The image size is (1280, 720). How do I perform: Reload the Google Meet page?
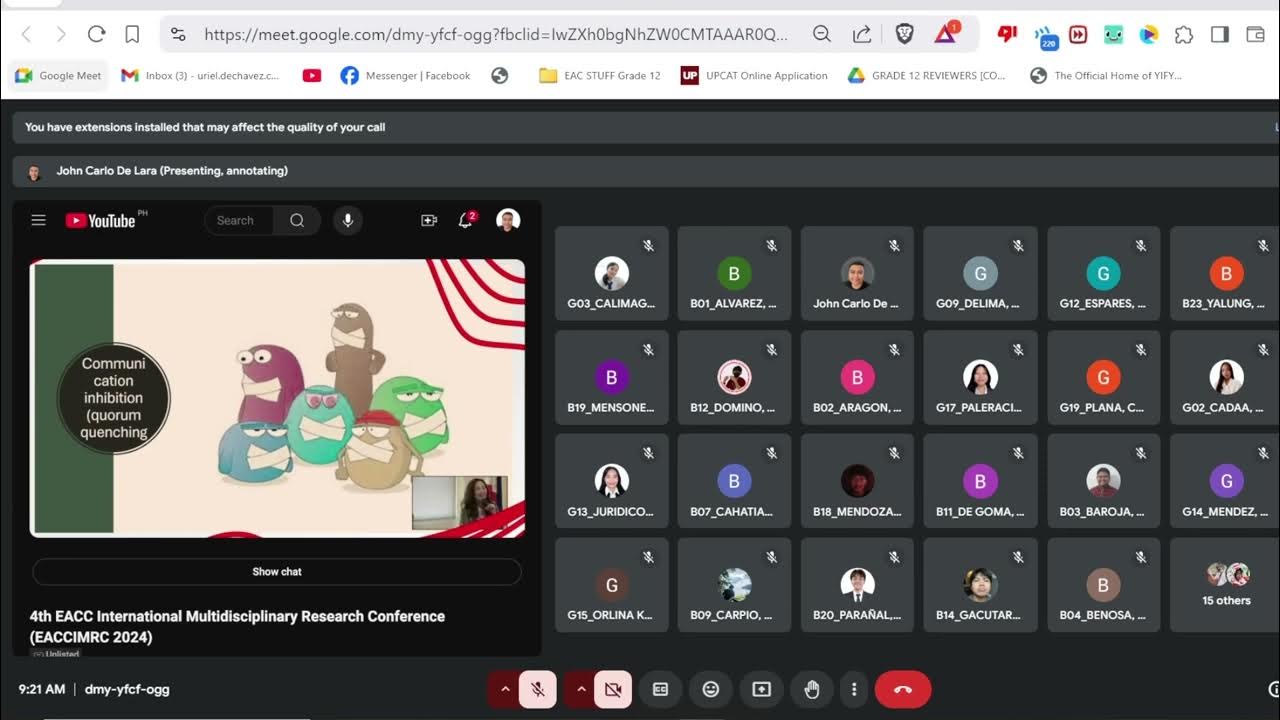(96, 34)
